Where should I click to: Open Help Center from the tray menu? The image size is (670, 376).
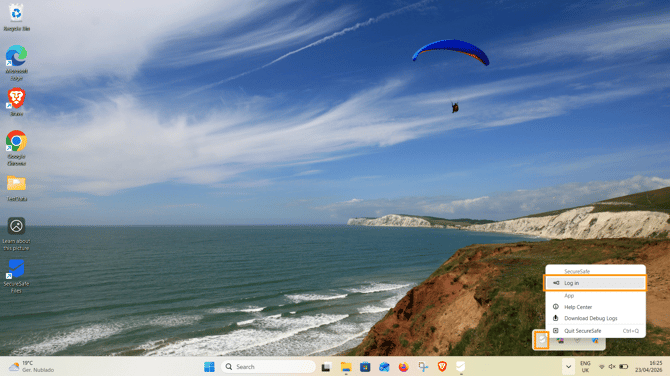pos(595,307)
